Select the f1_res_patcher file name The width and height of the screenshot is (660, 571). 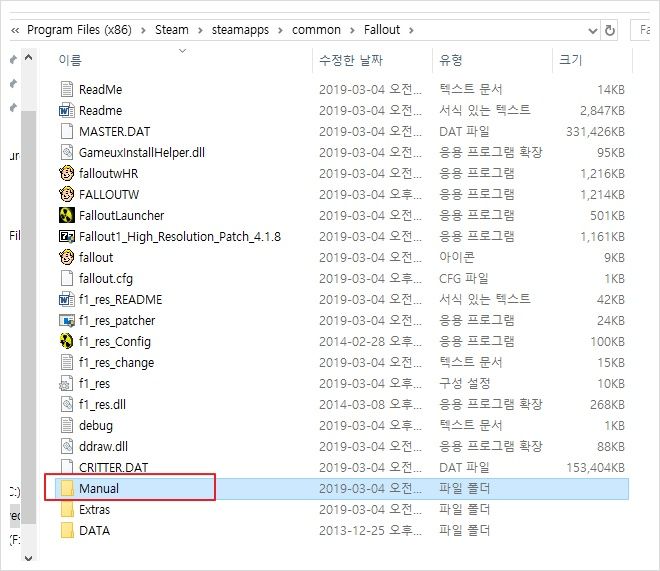pos(117,321)
